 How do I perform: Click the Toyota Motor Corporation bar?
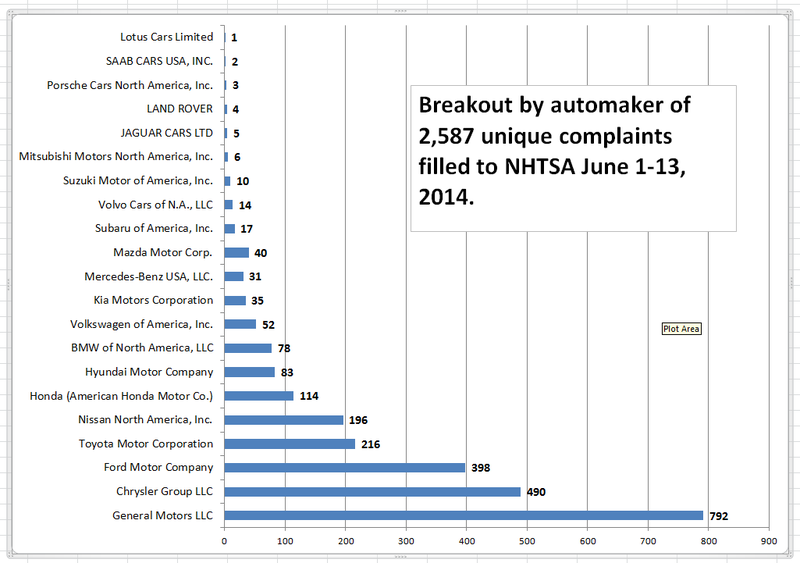point(289,444)
